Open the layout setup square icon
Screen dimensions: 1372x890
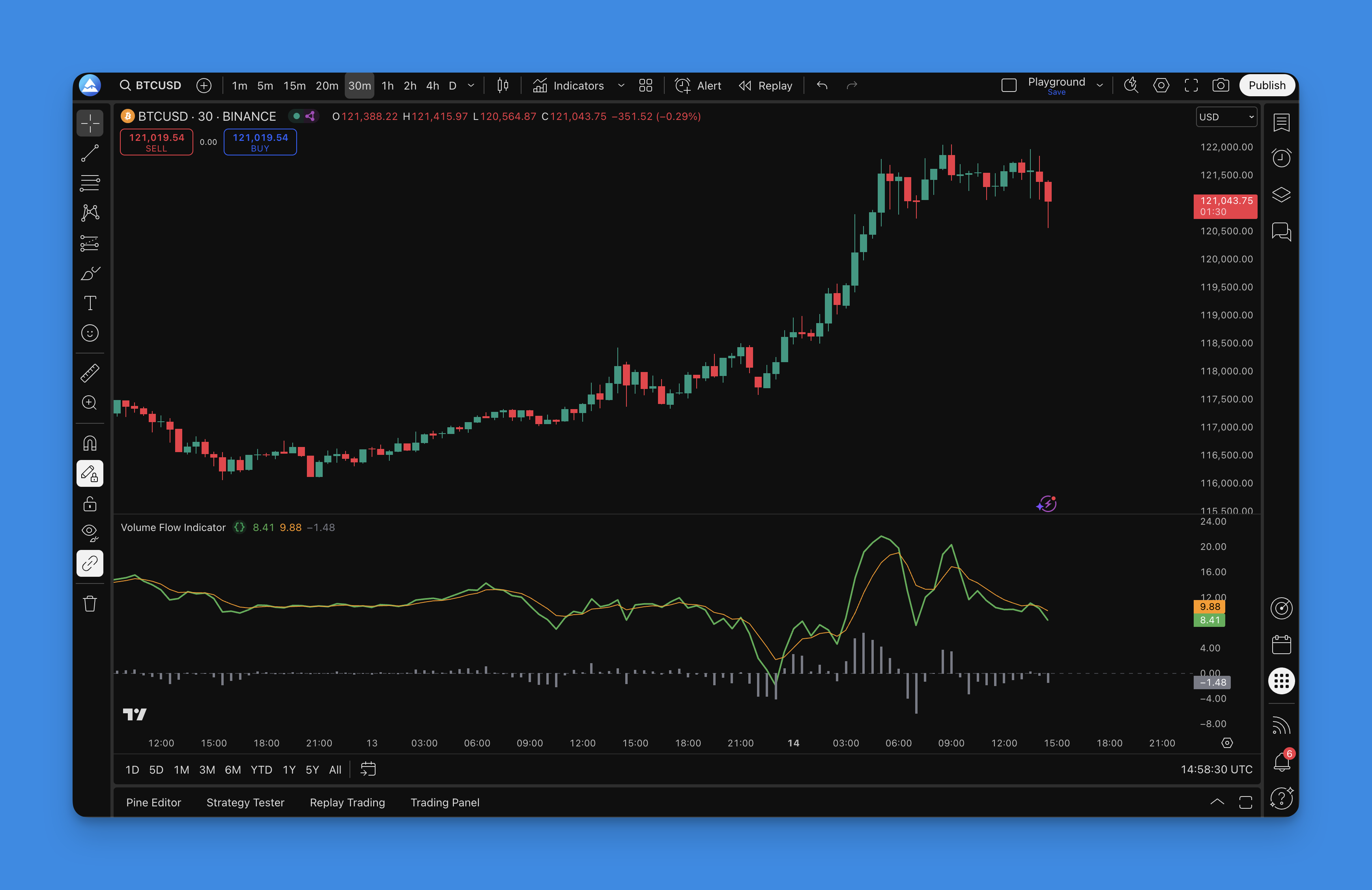[x=1009, y=85]
